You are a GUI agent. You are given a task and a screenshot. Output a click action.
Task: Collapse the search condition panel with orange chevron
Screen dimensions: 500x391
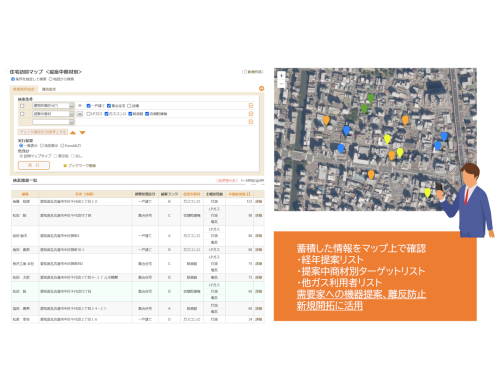(261, 88)
